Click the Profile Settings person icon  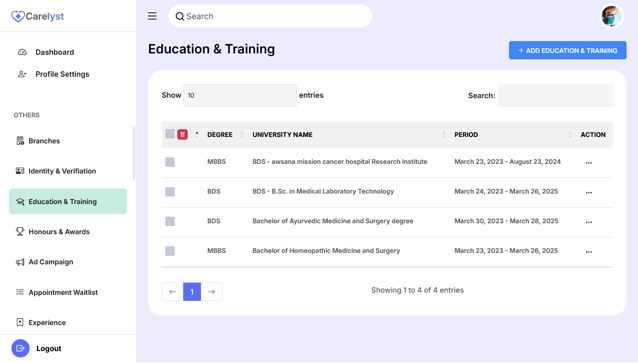(22, 74)
